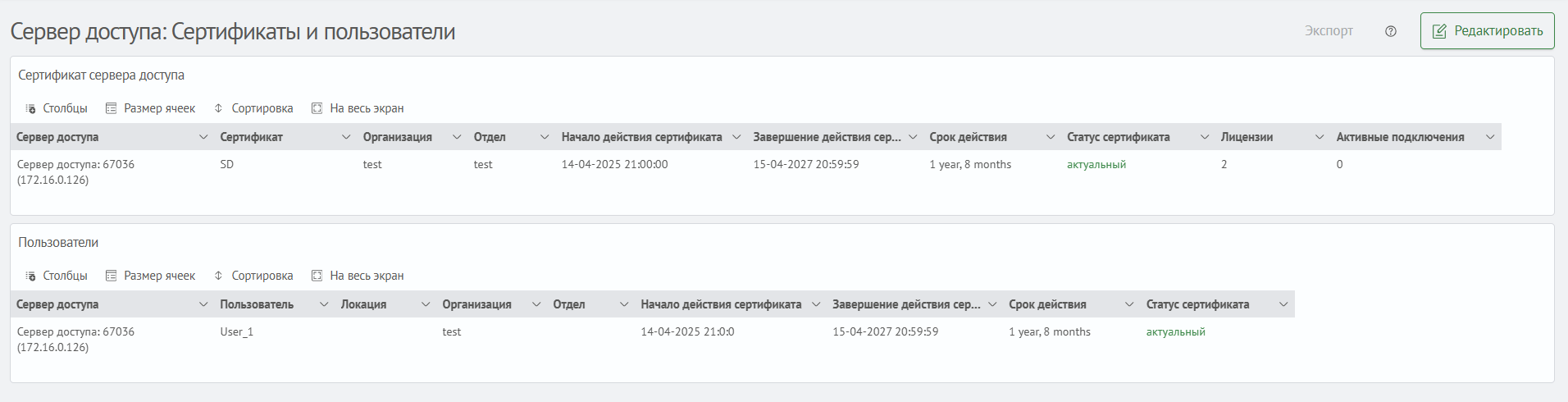Select Сервер доступа: 67036 row in Пользователи table
The image size is (1568, 402).
pos(75,339)
